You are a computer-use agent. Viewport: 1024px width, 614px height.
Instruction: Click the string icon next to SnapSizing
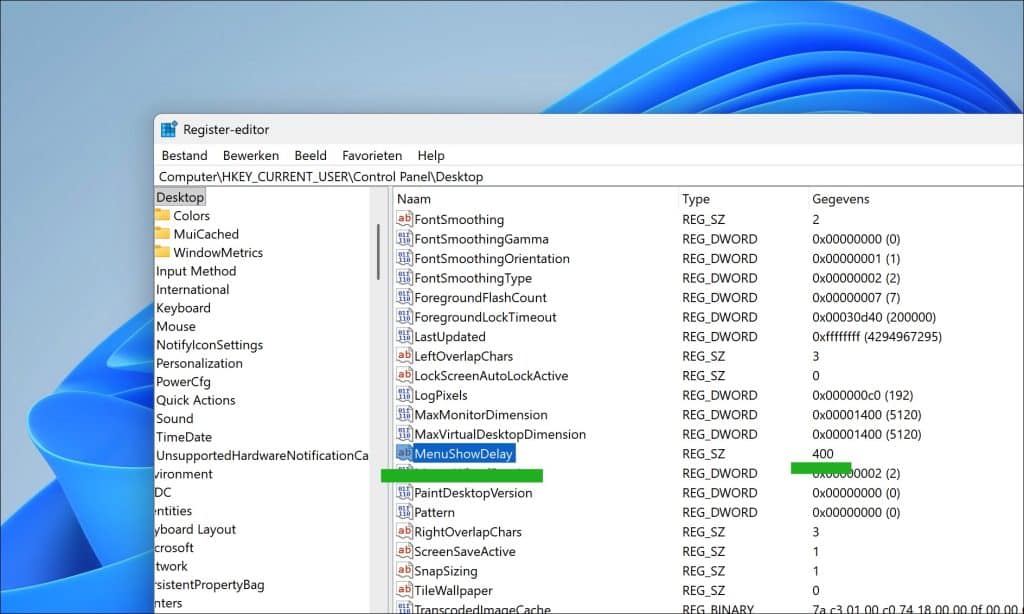[x=404, y=571]
